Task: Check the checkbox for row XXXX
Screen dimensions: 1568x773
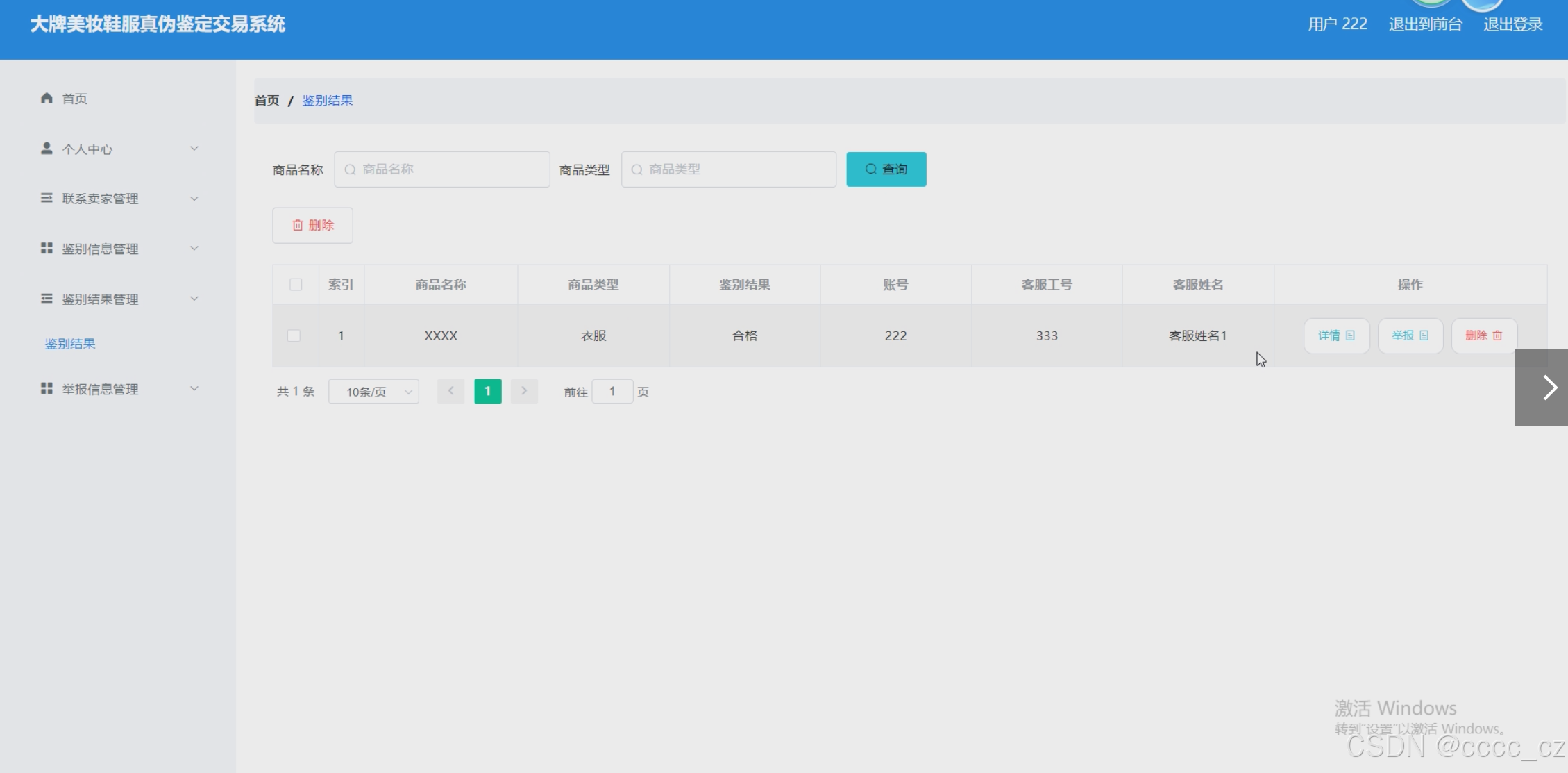Action: 294,335
